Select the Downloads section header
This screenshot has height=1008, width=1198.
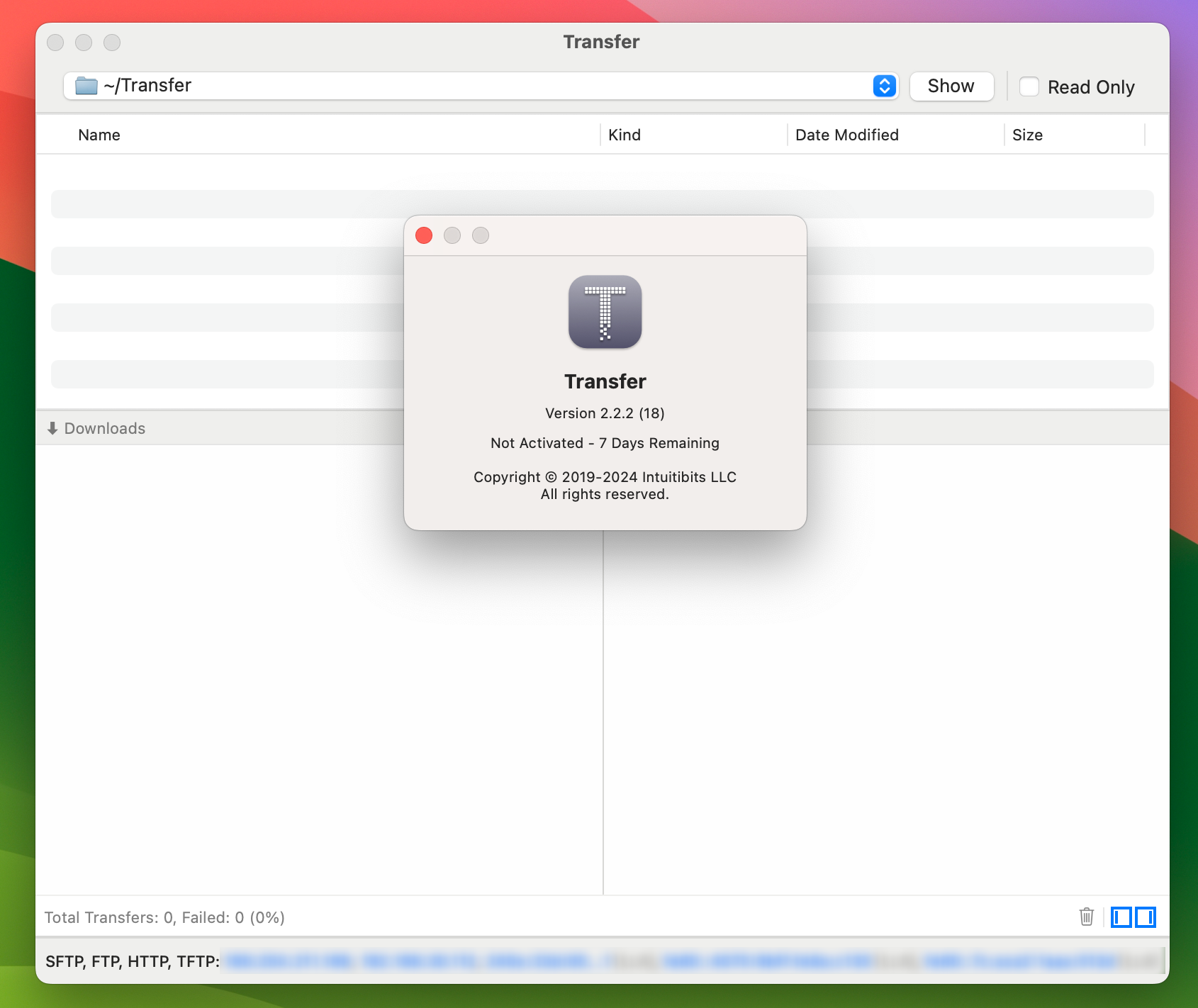(x=105, y=428)
